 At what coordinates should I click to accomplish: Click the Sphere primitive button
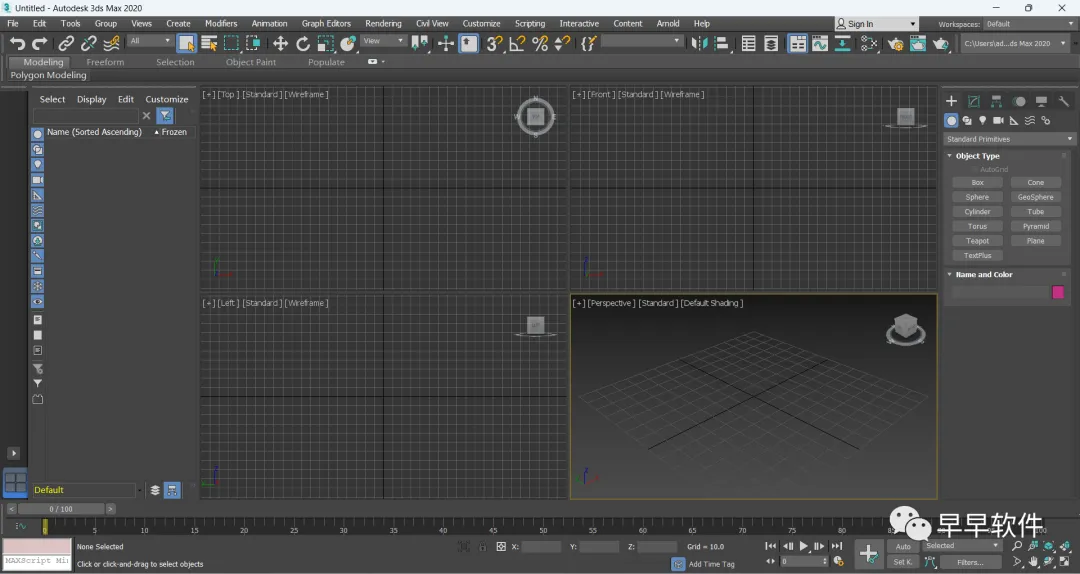tap(977, 197)
